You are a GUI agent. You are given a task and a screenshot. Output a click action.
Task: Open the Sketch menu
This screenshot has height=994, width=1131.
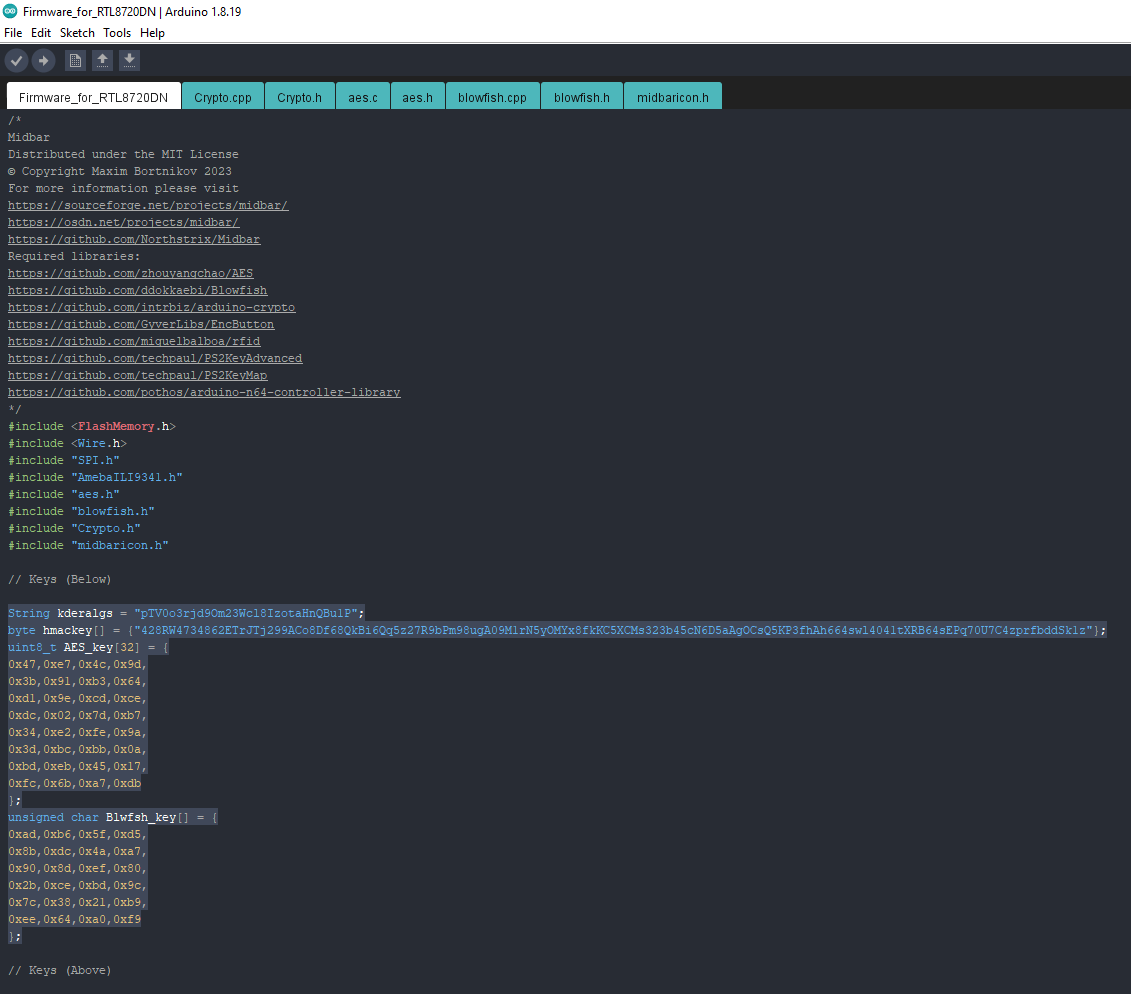click(x=77, y=32)
